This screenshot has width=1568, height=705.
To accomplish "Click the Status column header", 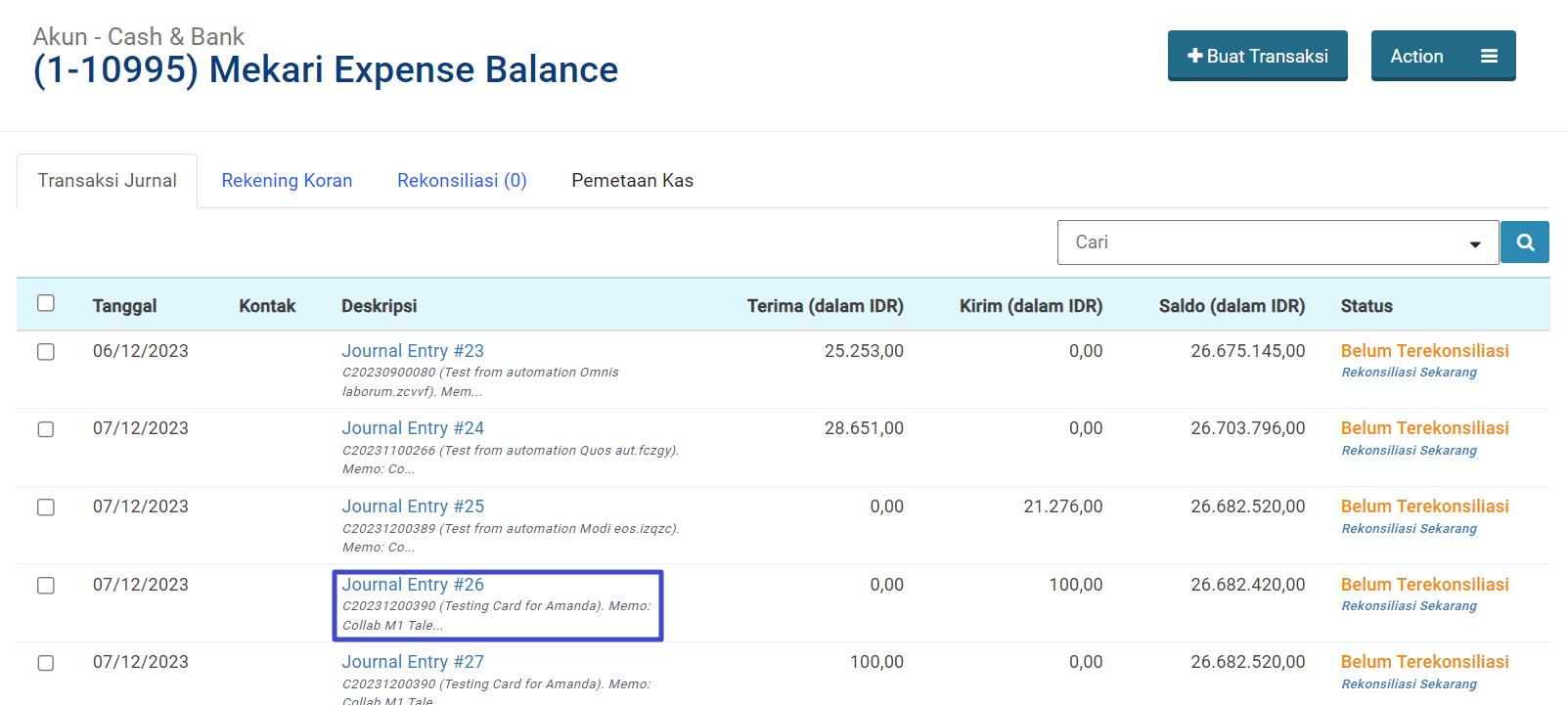I will [x=1366, y=306].
